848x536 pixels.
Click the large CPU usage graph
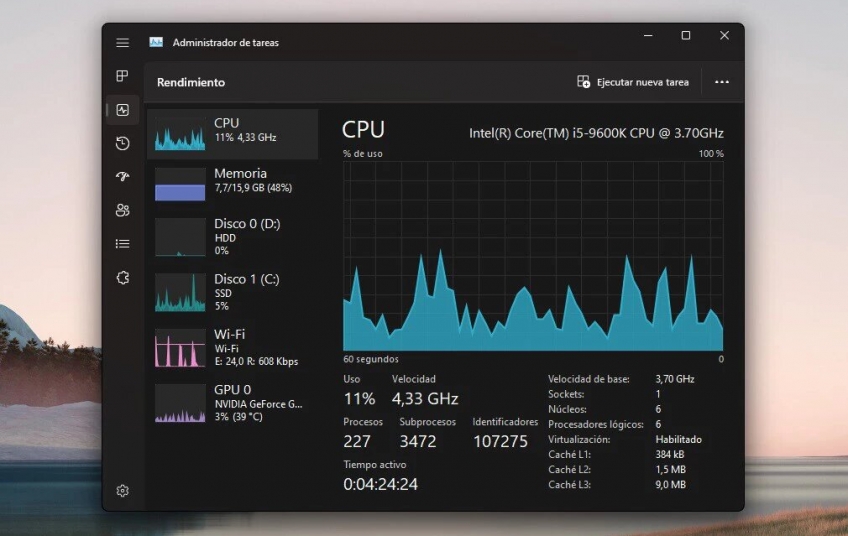click(x=532, y=256)
